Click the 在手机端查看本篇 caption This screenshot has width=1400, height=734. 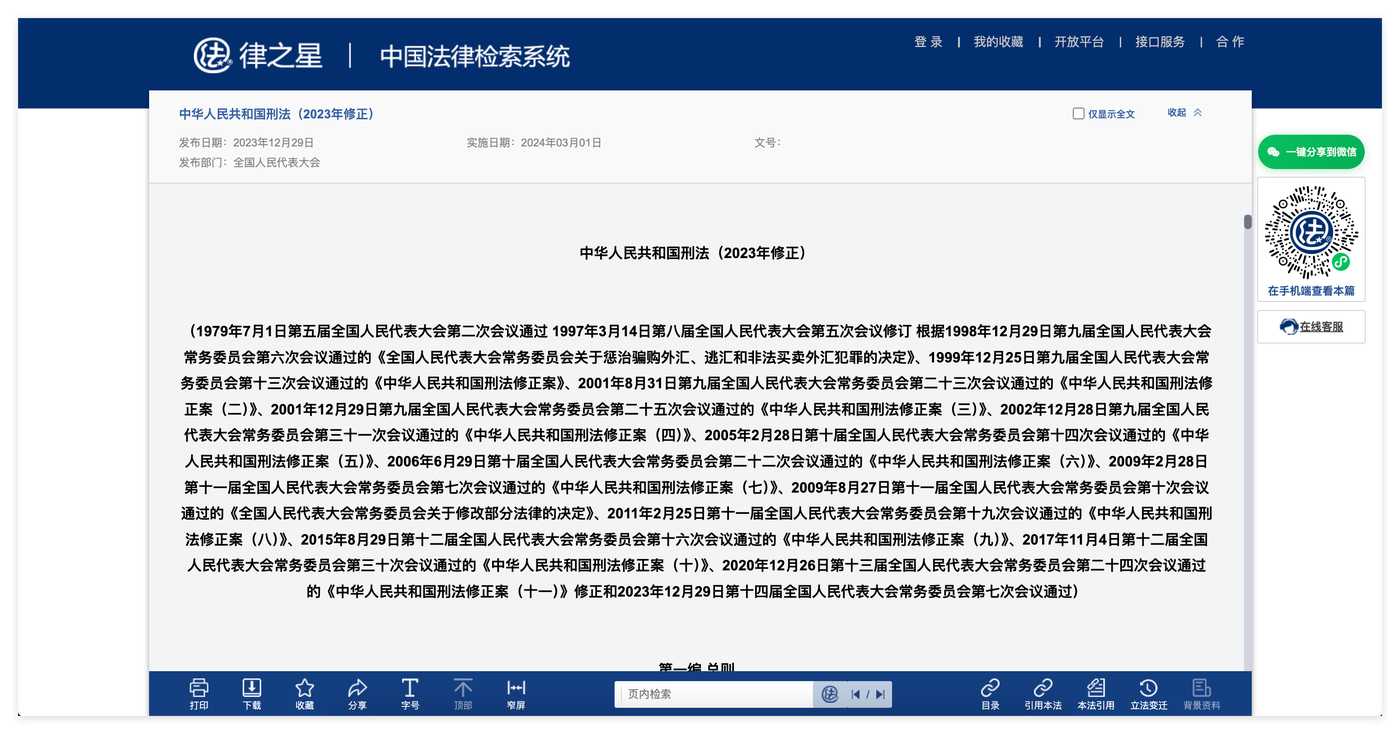[1311, 291]
